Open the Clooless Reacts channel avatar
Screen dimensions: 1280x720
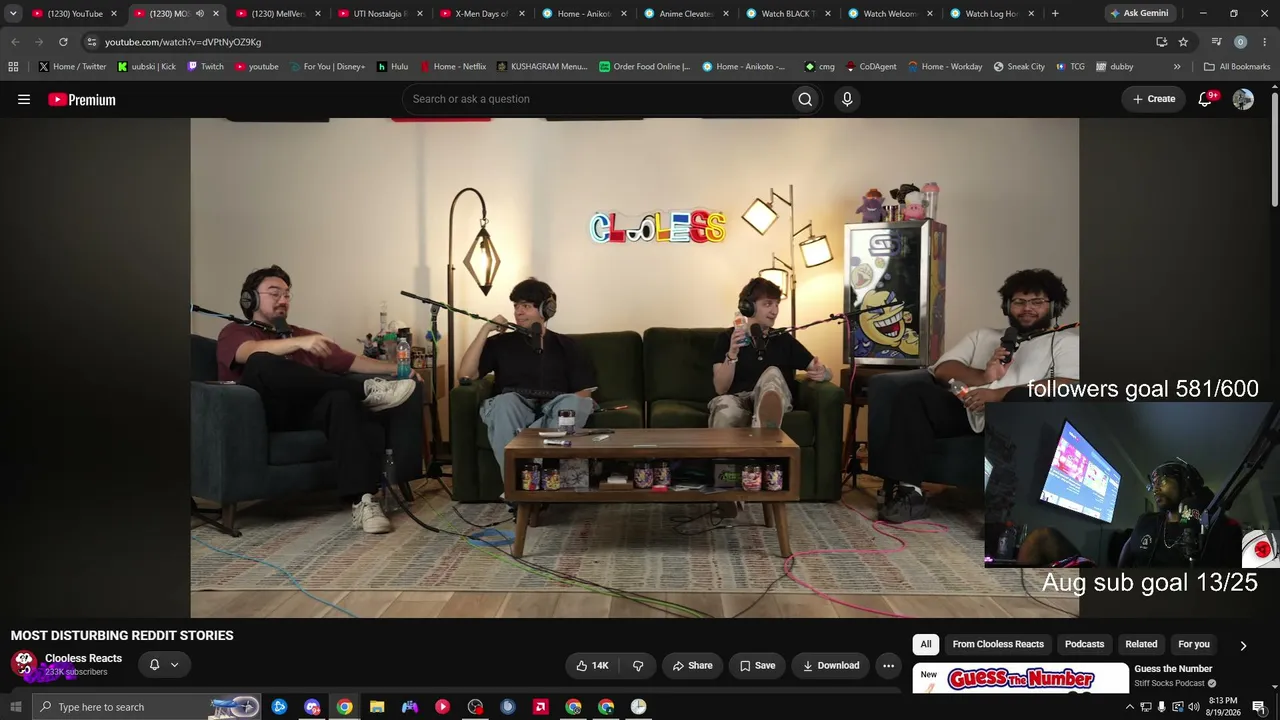coord(24,664)
